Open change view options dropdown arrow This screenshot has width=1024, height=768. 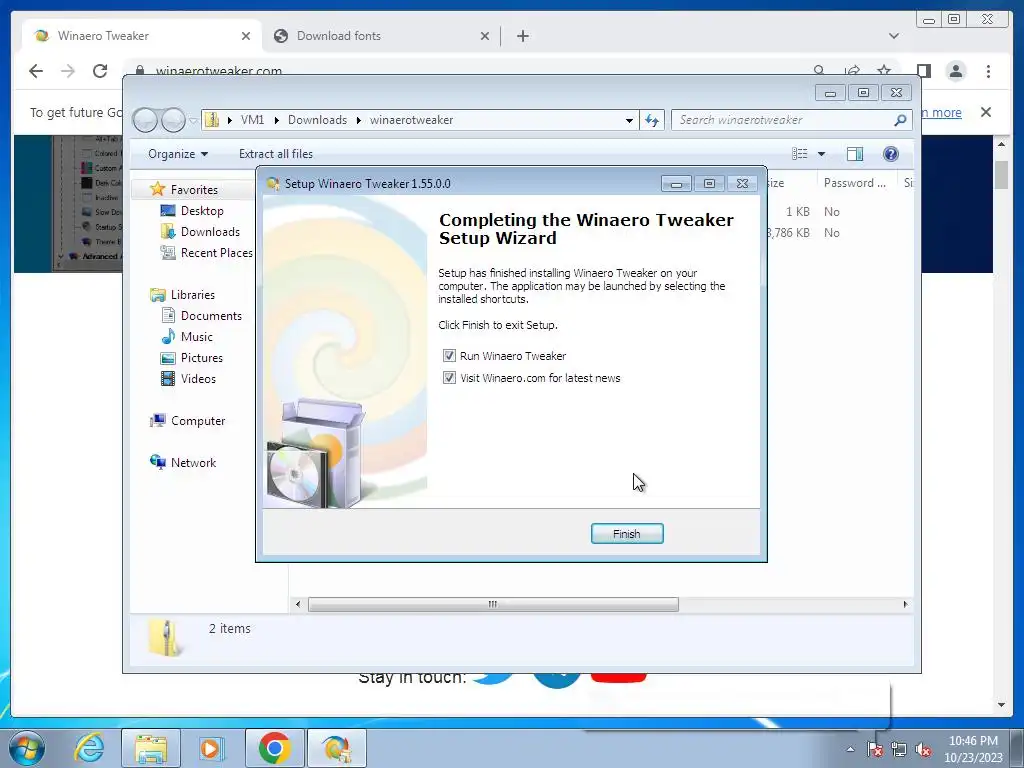(x=822, y=154)
